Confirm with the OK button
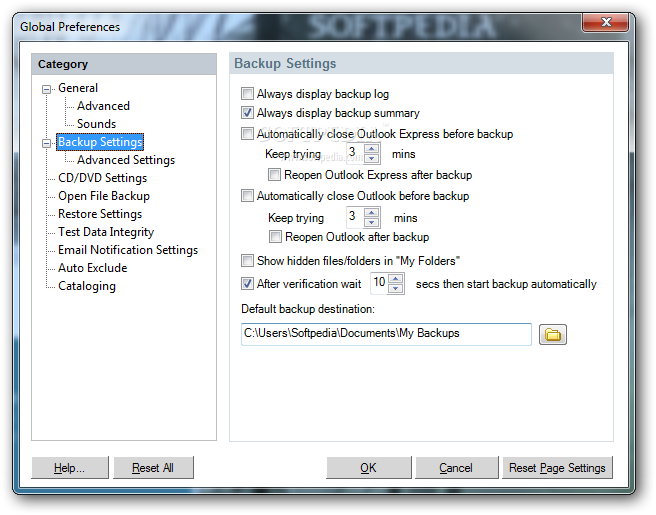This screenshot has width=656, height=515. tap(369, 467)
